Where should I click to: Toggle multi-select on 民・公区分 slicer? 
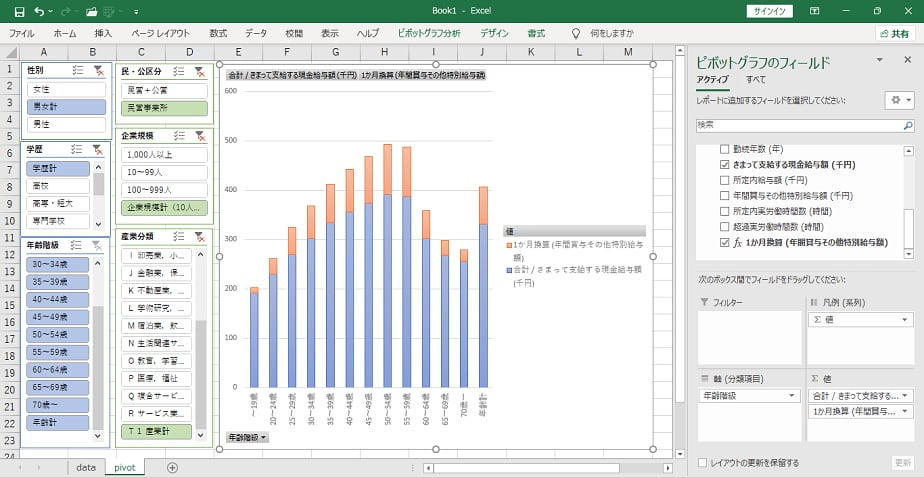(178, 71)
